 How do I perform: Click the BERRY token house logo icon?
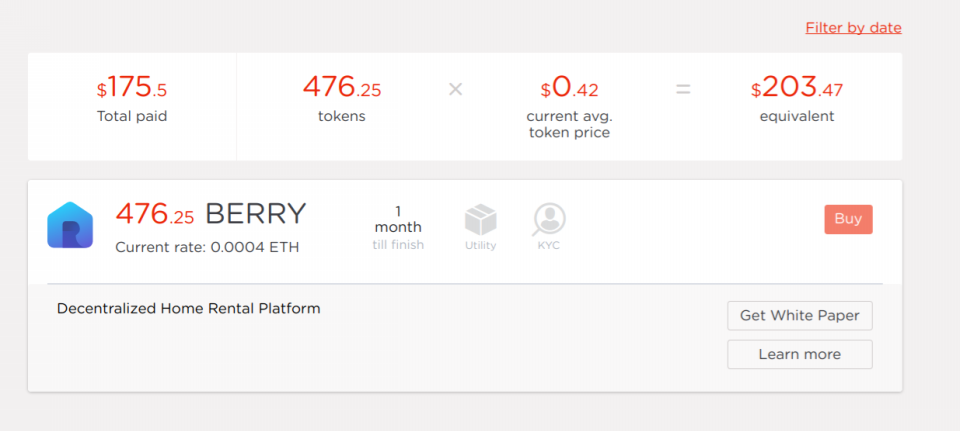70,225
